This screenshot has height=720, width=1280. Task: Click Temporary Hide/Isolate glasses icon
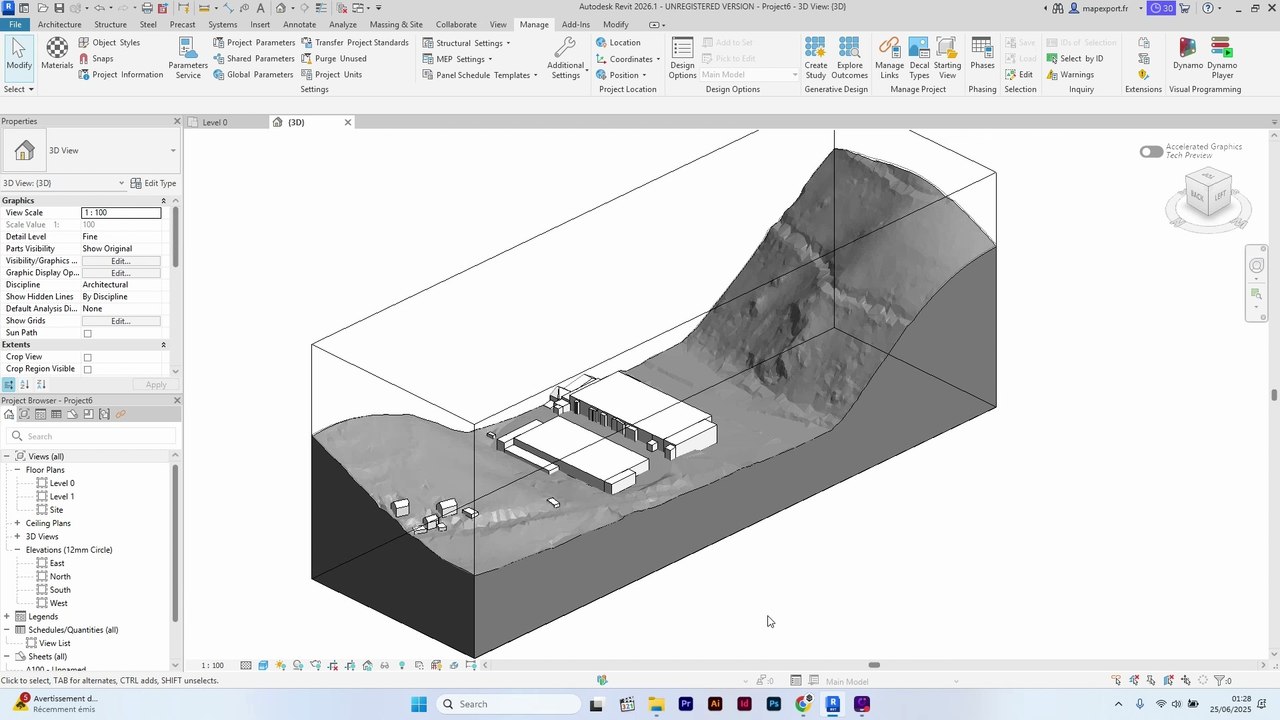click(385, 666)
